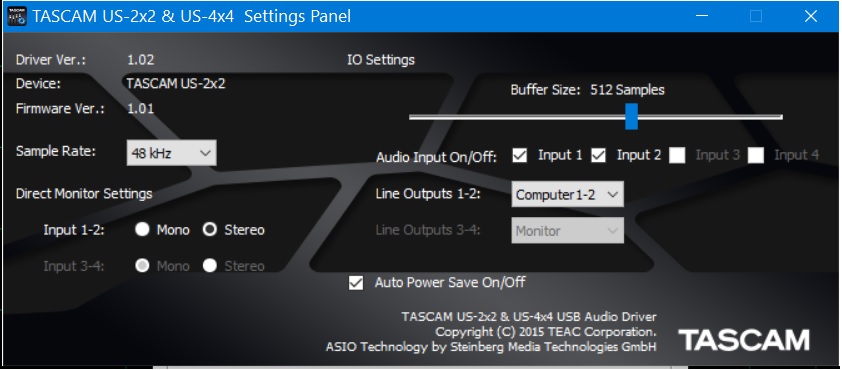The height and width of the screenshot is (370, 842).
Task: Select Stereo for Input 1-2 direct monitor
Action: pos(209,230)
